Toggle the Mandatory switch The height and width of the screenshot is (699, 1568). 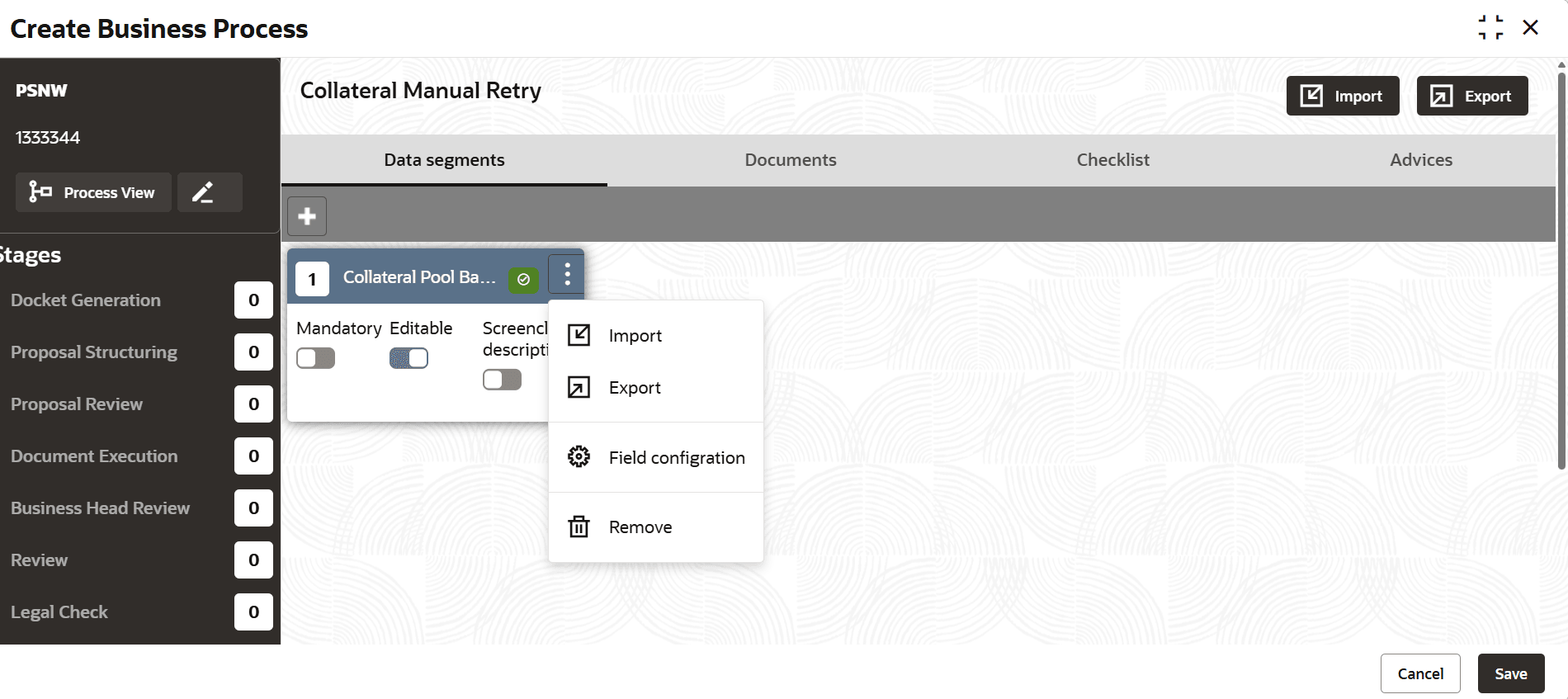(x=316, y=358)
